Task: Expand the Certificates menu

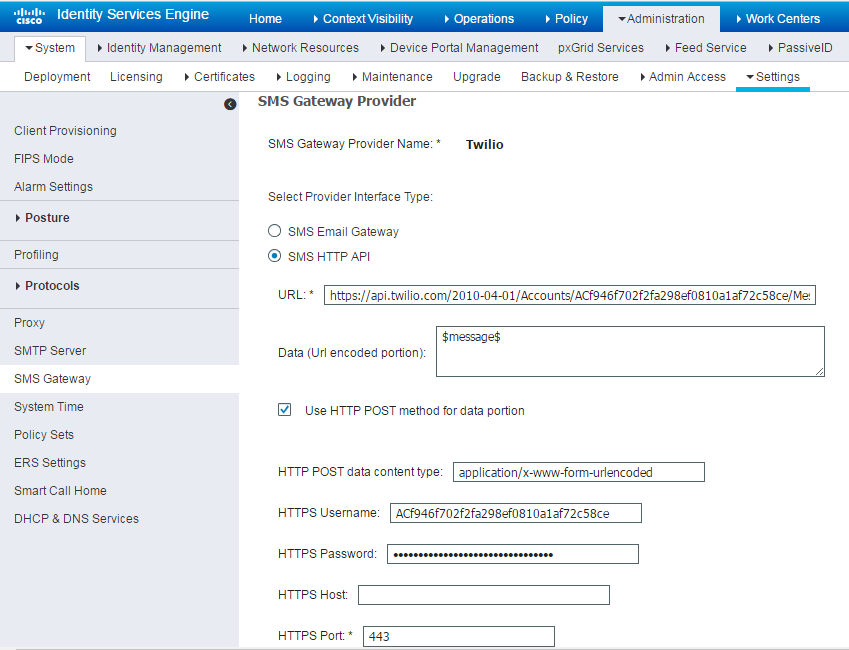Action: click(x=219, y=76)
